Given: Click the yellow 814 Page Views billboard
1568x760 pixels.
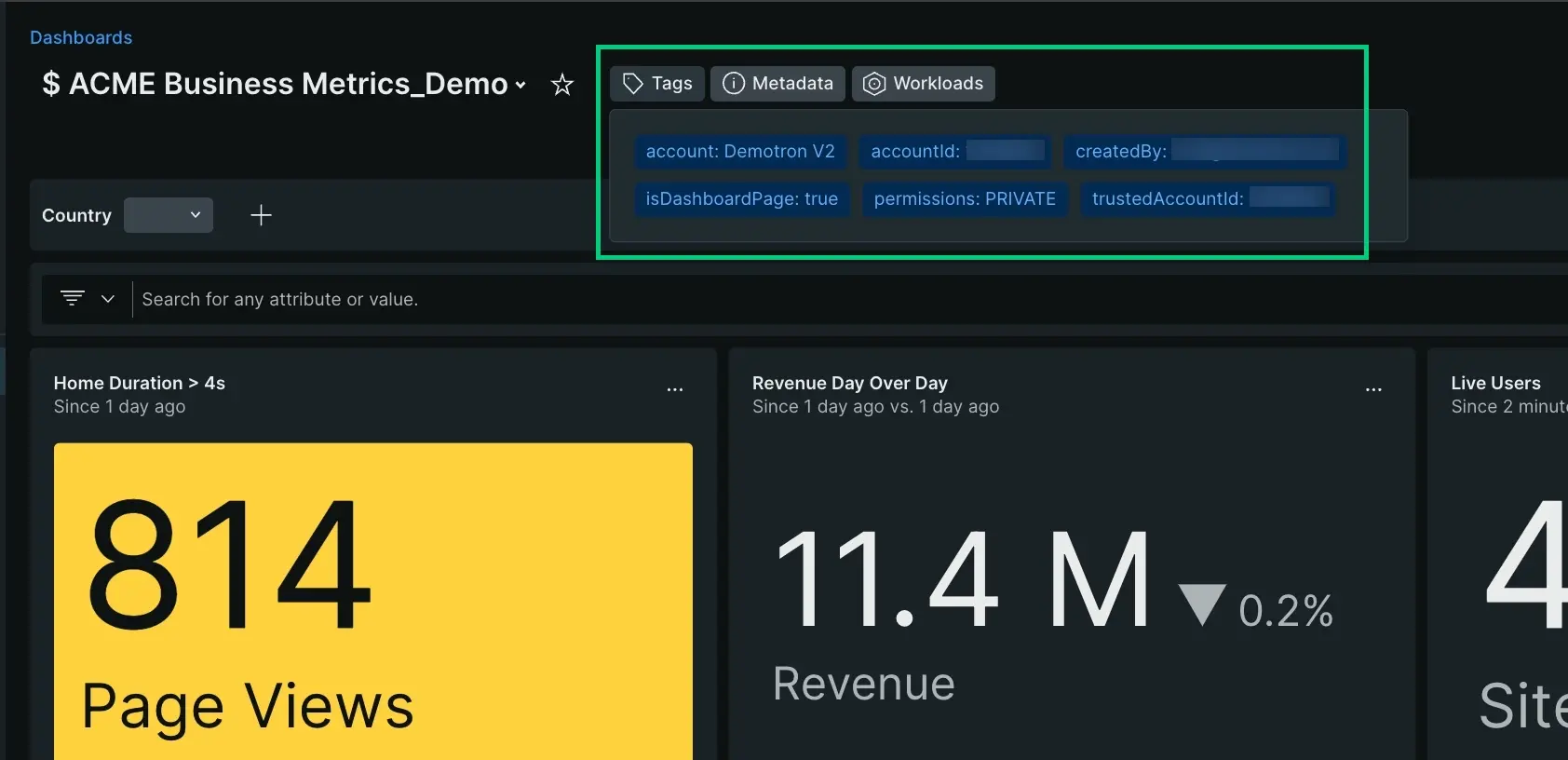Looking at the screenshot, I should pos(372,601).
